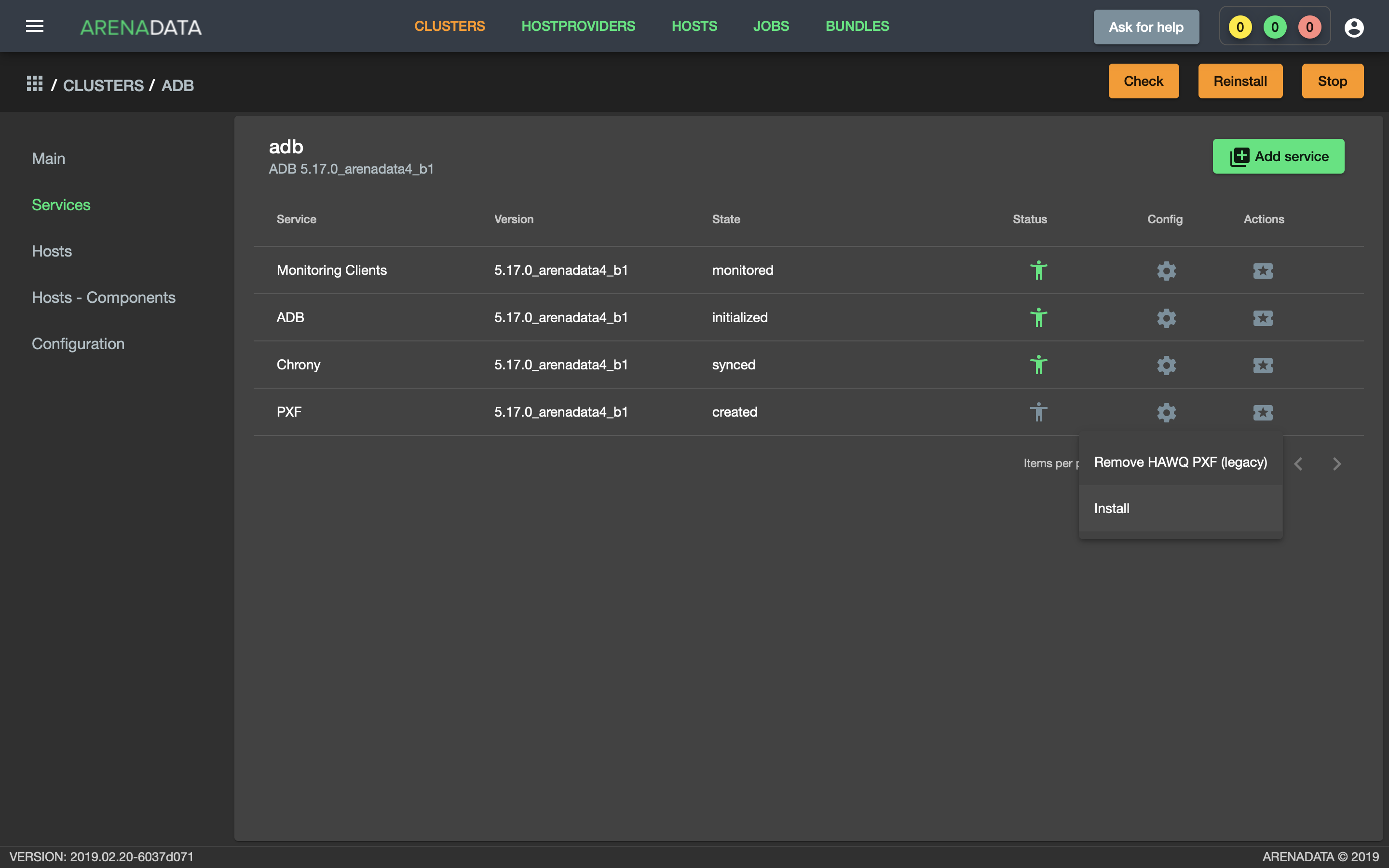The image size is (1389, 868).
Task: Click the Service column header
Action: coord(296,219)
